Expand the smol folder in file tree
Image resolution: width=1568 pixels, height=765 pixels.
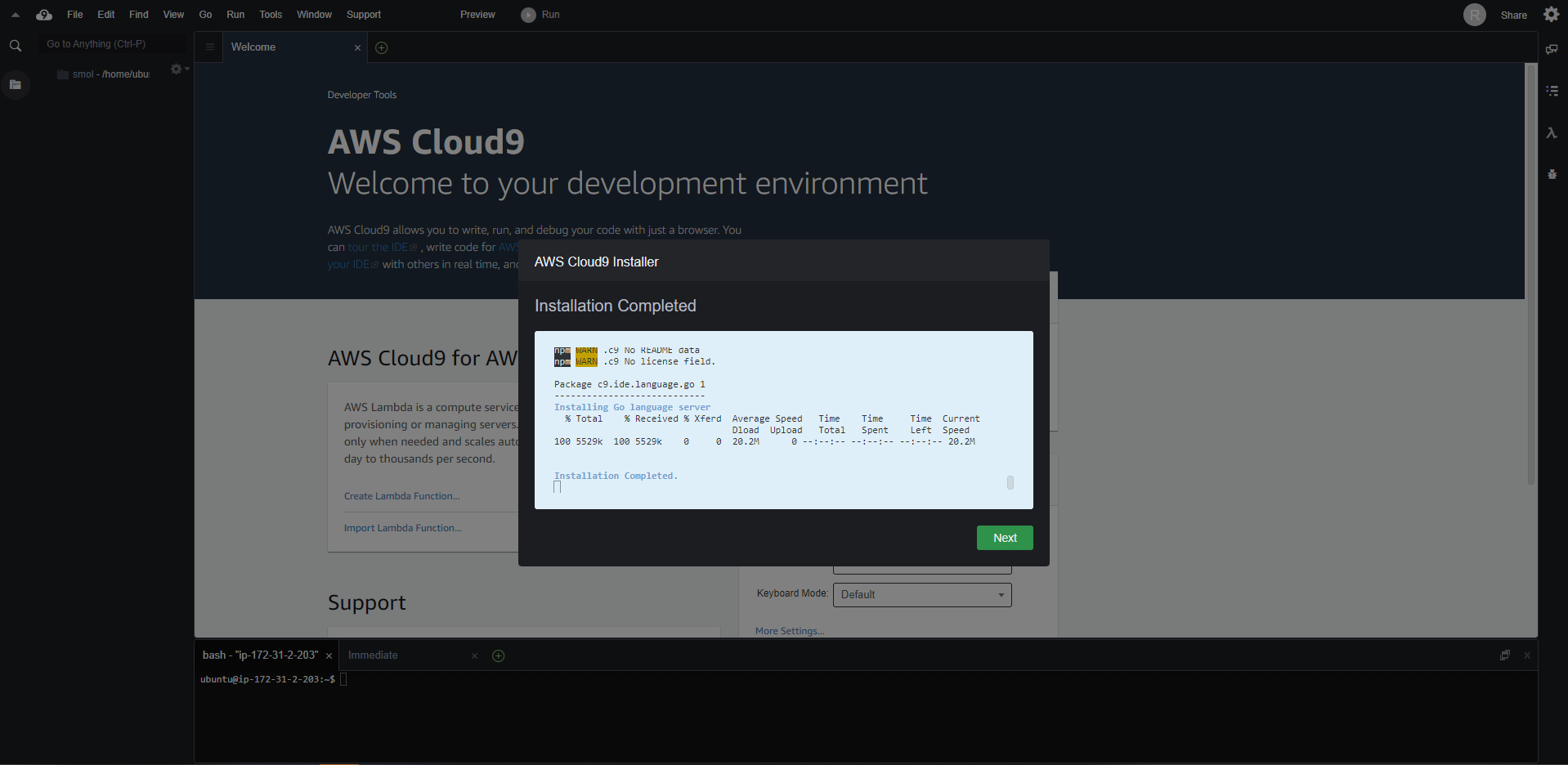(x=104, y=74)
